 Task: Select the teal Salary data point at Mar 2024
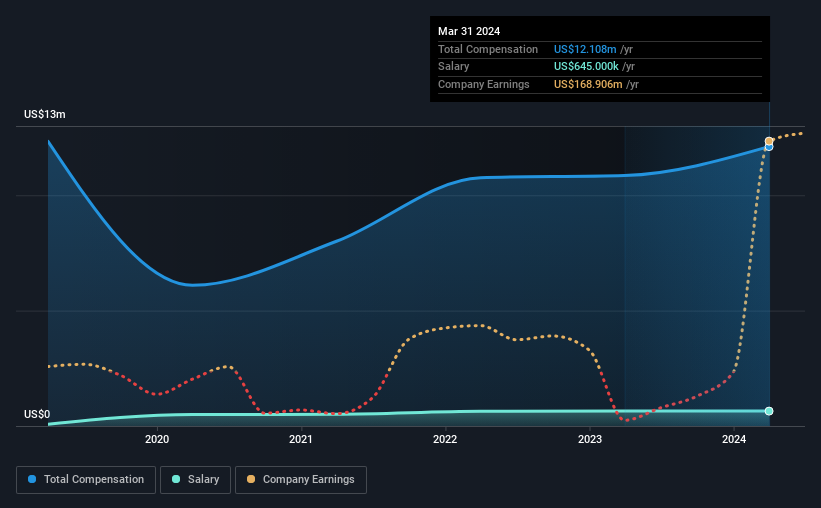pyautogui.click(x=769, y=411)
